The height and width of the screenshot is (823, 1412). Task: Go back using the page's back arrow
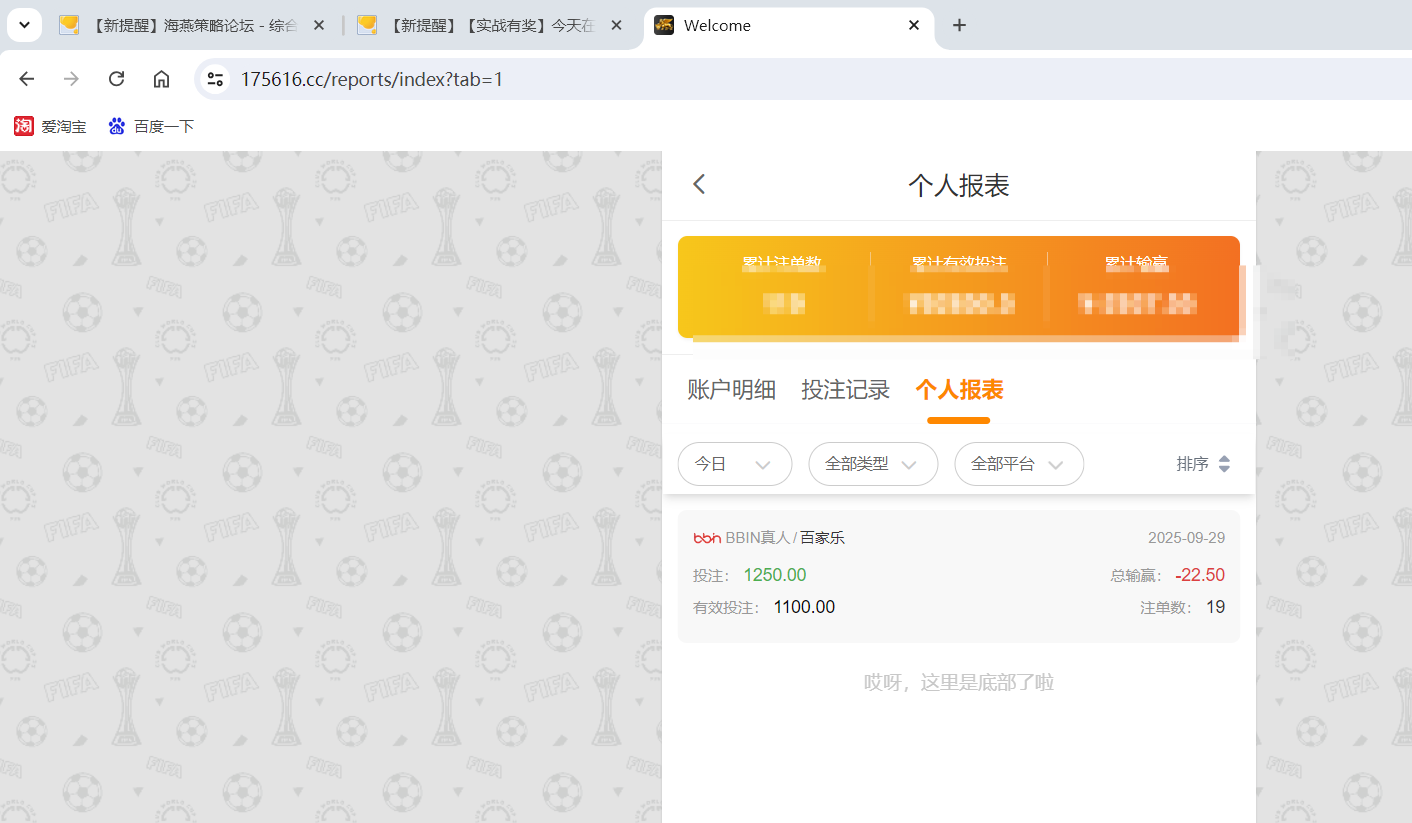[699, 184]
